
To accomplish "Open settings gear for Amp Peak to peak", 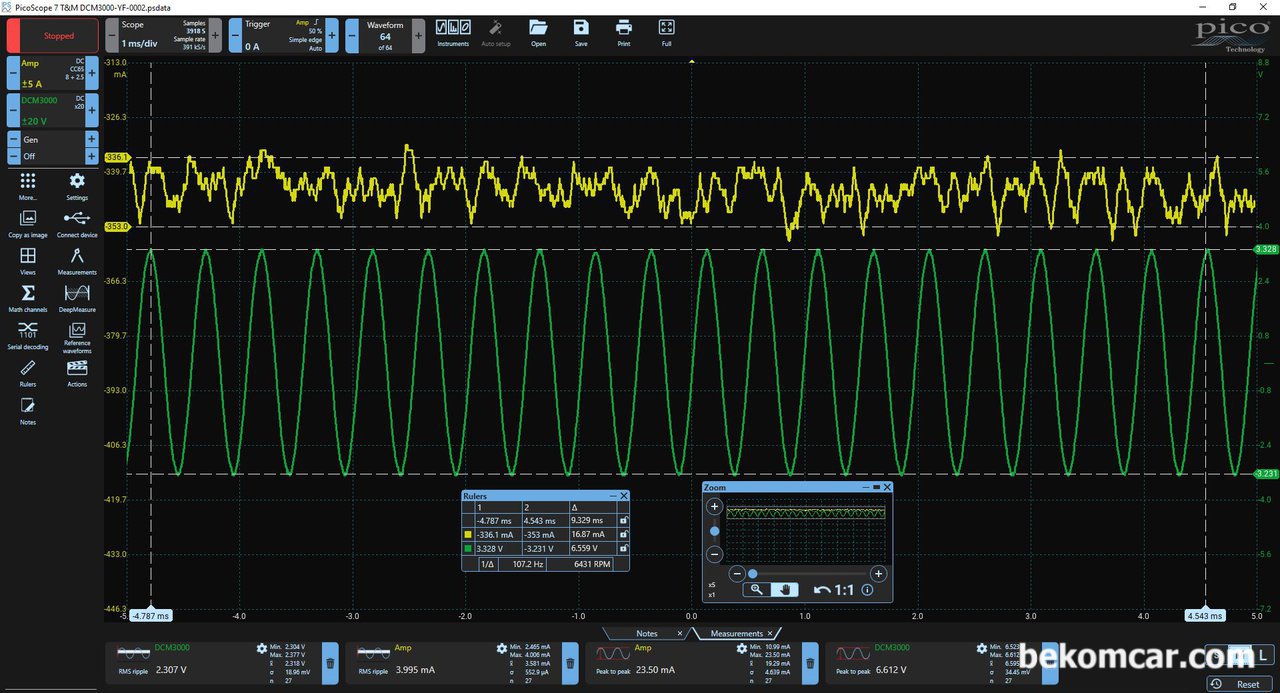I will (x=741, y=648).
